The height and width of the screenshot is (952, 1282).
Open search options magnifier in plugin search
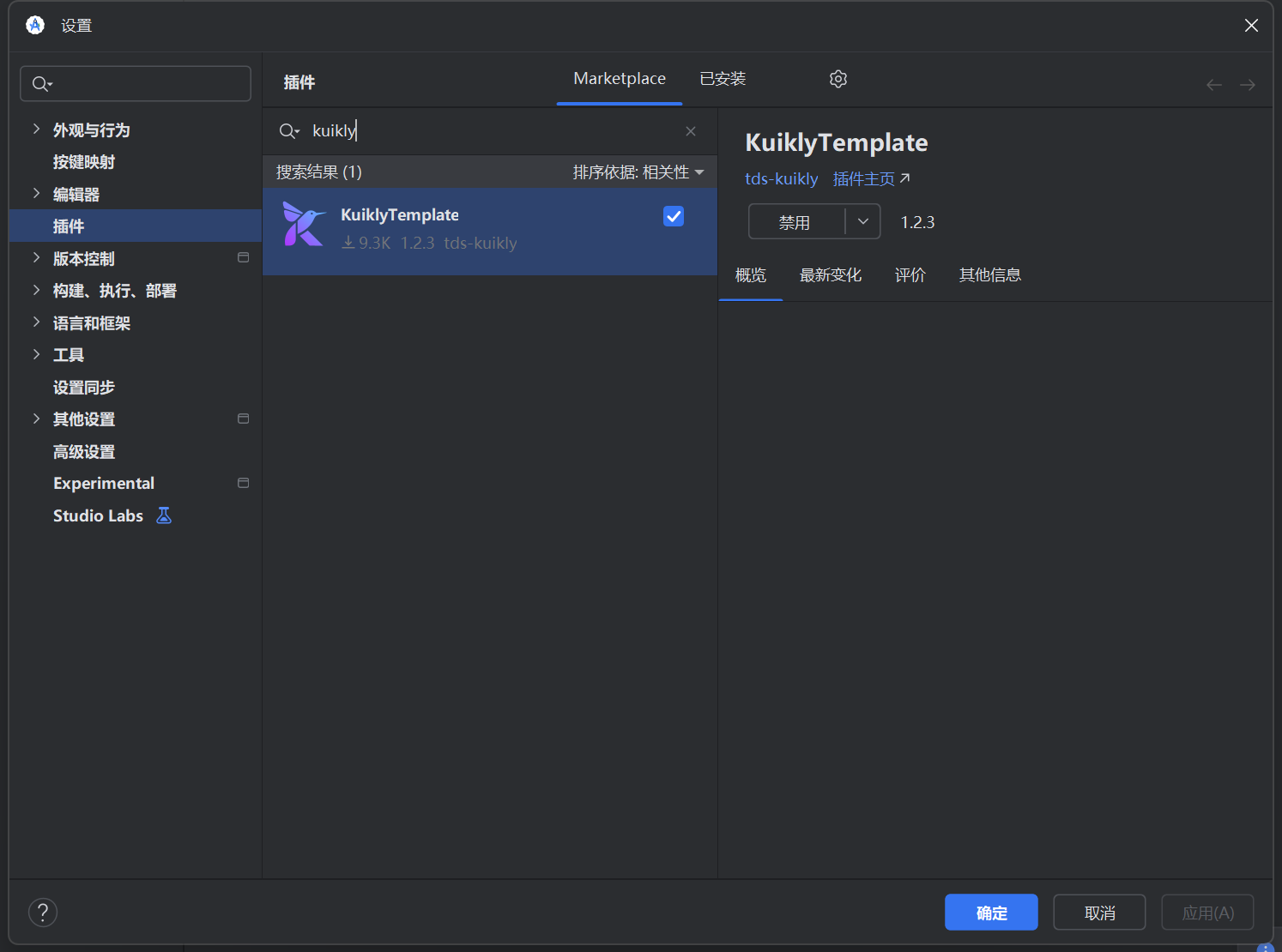pyautogui.click(x=289, y=131)
